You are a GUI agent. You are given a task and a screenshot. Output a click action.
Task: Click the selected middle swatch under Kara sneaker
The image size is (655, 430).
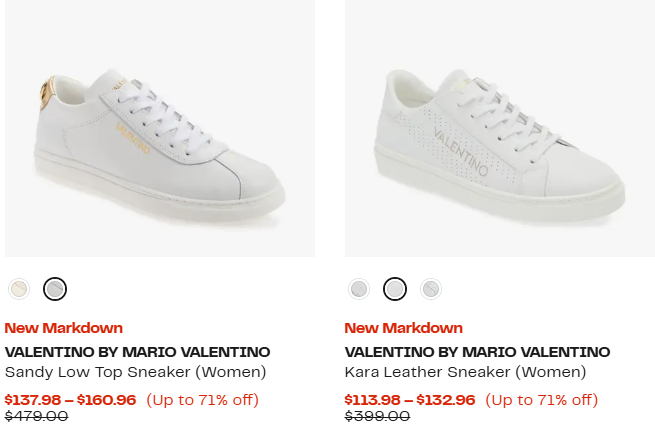pos(395,289)
